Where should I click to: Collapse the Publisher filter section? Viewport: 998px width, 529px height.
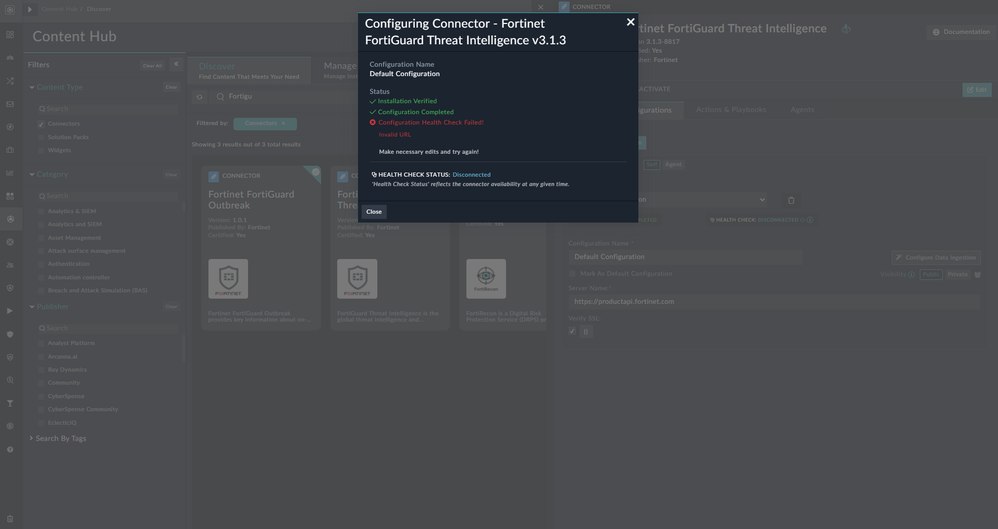pyautogui.click(x=32, y=307)
